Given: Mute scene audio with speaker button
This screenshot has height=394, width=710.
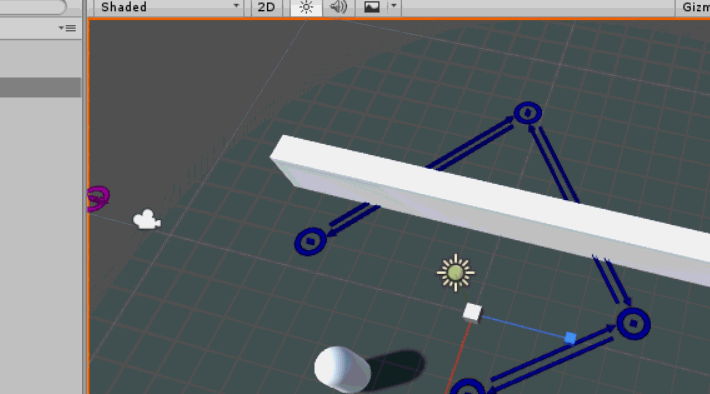Looking at the screenshot, I should (338, 7).
